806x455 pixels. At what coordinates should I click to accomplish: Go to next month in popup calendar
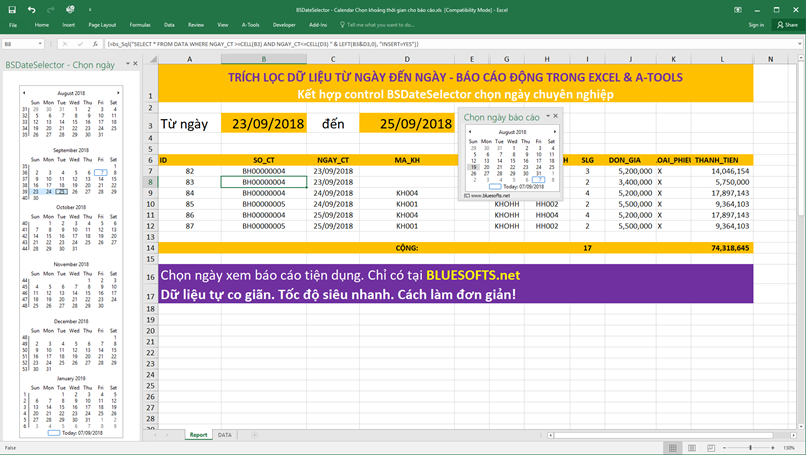555,132
